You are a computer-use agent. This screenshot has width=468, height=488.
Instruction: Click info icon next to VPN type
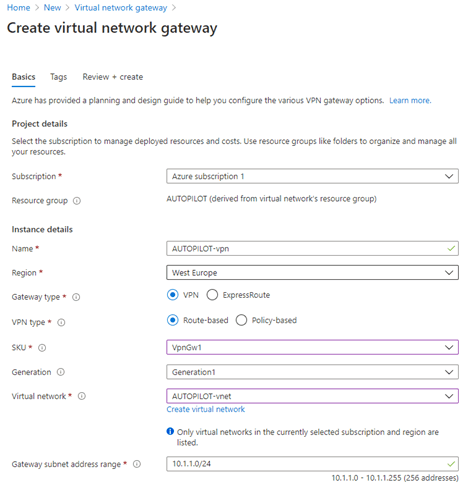click(x=61, y=322)
